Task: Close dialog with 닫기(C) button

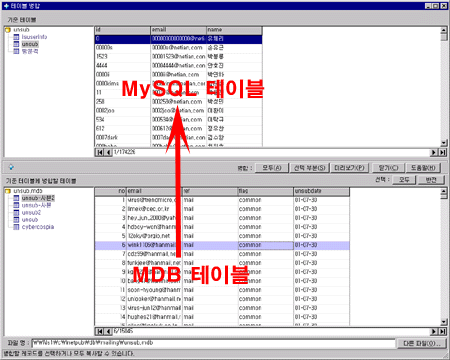Action: 388,168
